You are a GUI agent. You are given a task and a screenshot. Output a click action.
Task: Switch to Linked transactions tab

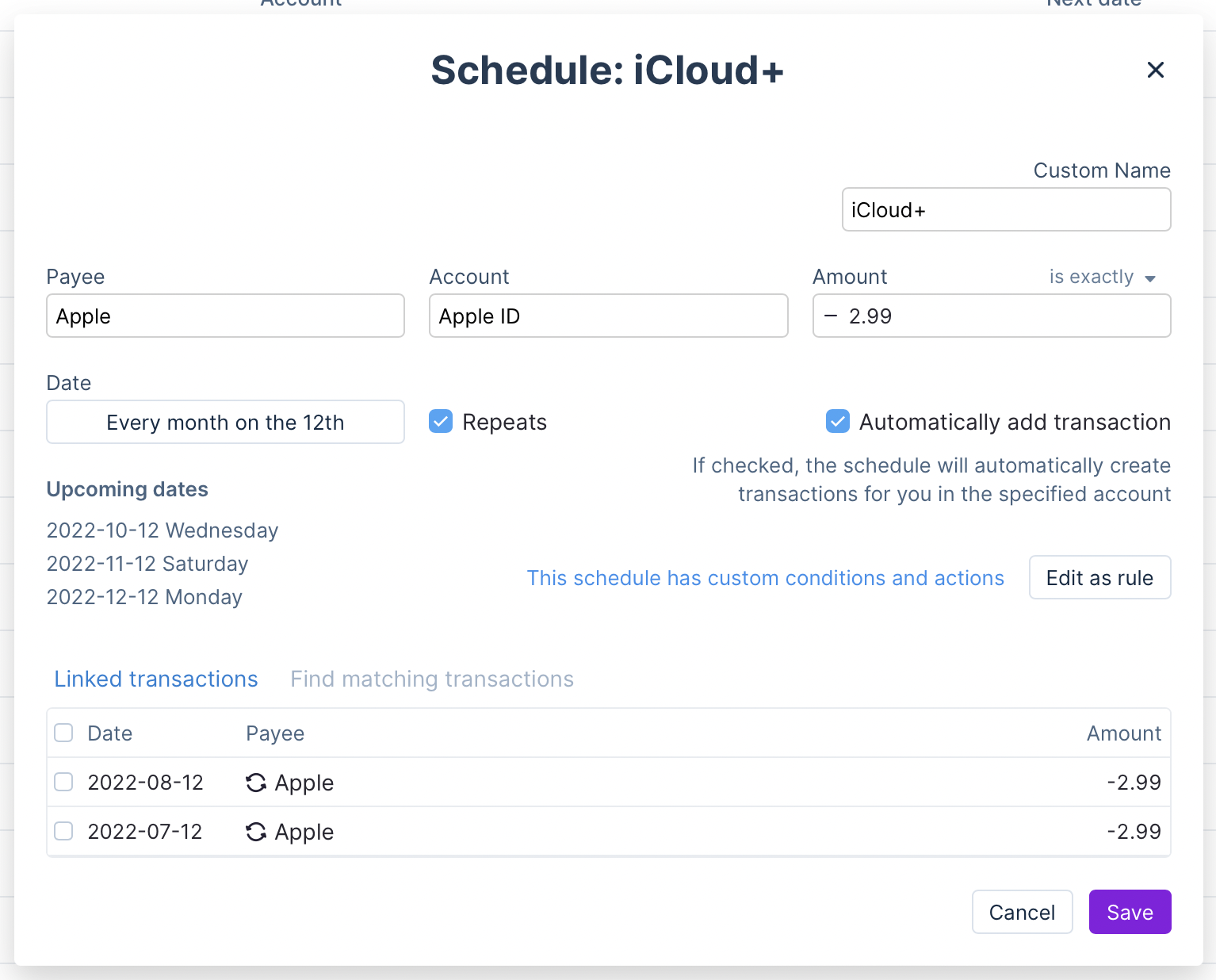pos(156,679)
